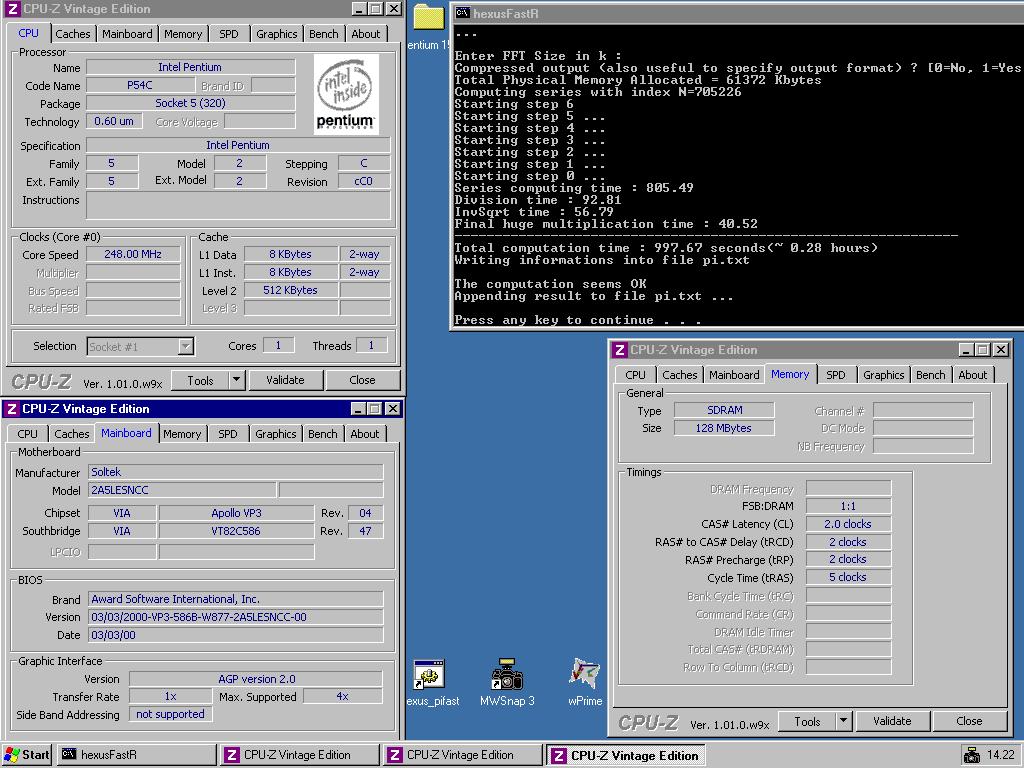The width and height of the screenshot is (1024, 768).
Task: Click the chipset field Apollo VP3
Action: (x=236, y=513)
